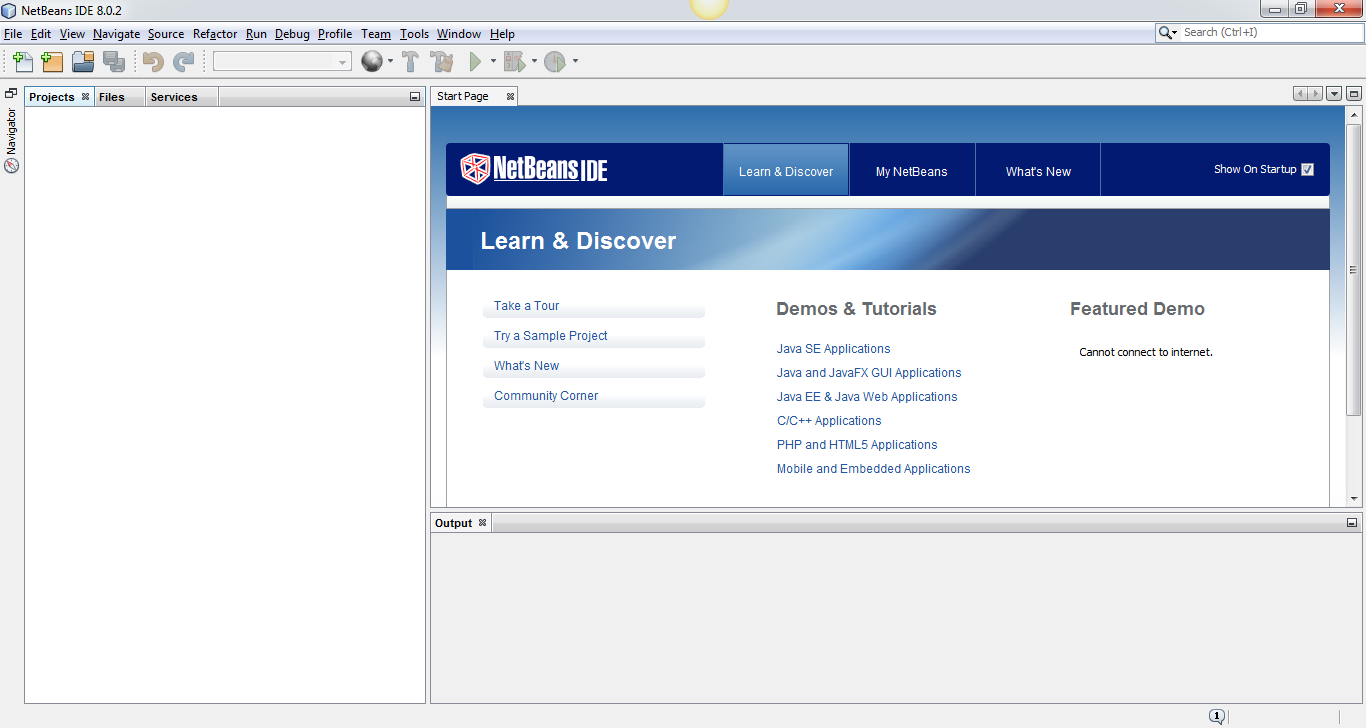The width and height of the screenshot is (1366, 728).
Task: Open the Run menu
Action: [x=257, y=34]
